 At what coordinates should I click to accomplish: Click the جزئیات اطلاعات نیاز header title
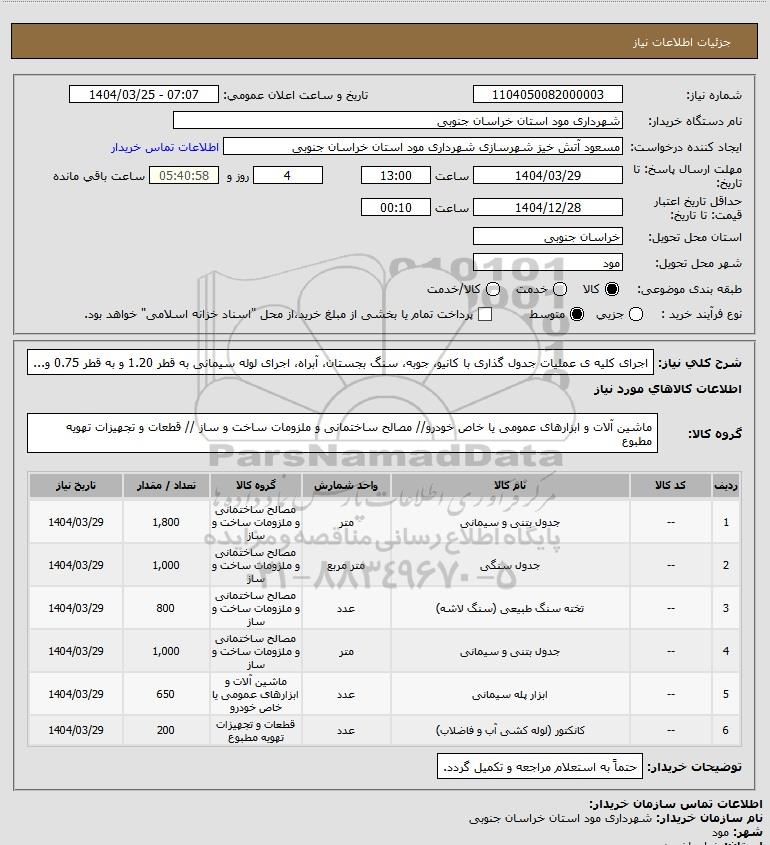pos(682,42)
